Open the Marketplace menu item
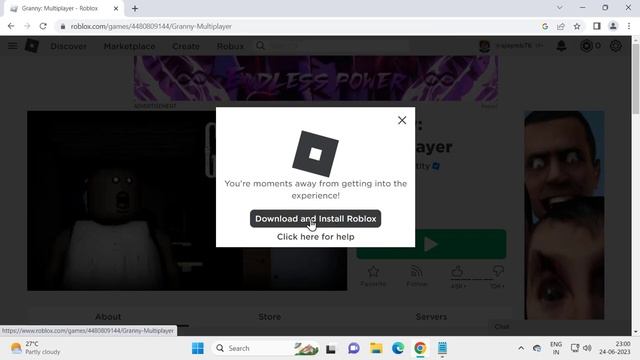 point(129,46)
